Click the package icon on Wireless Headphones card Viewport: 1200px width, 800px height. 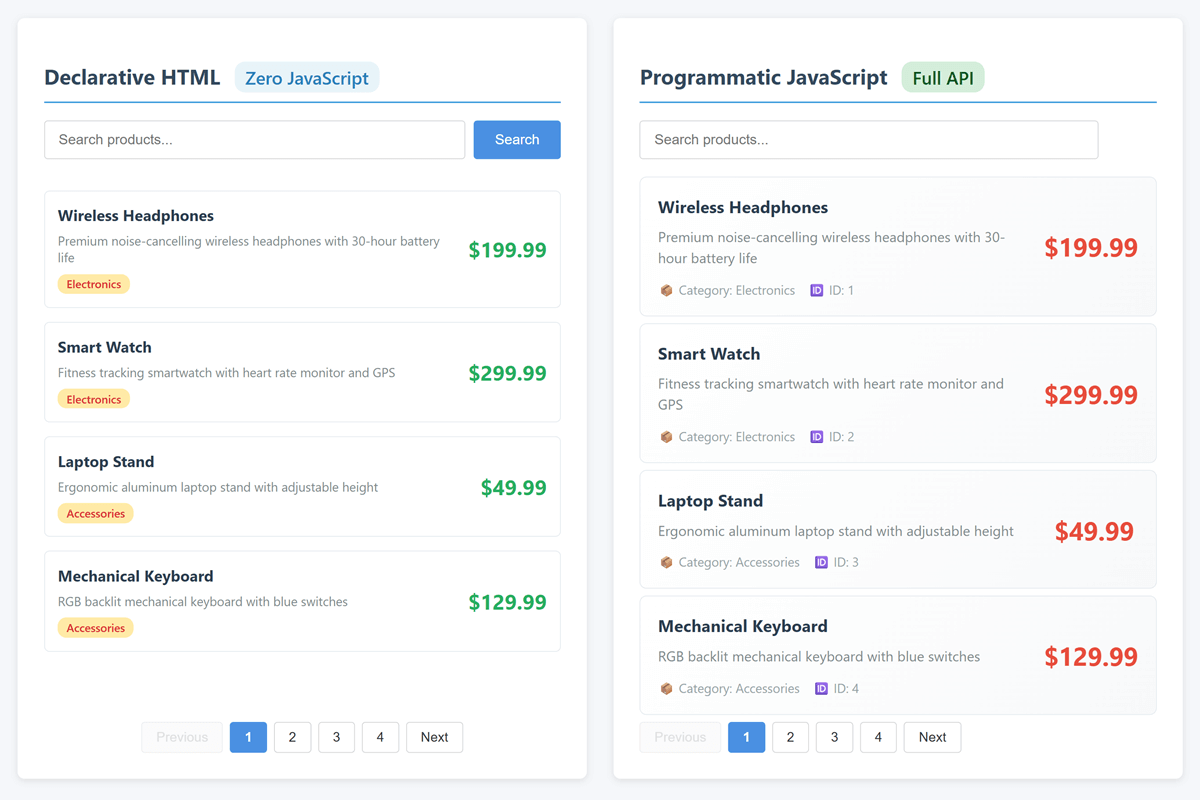[666, 290]
